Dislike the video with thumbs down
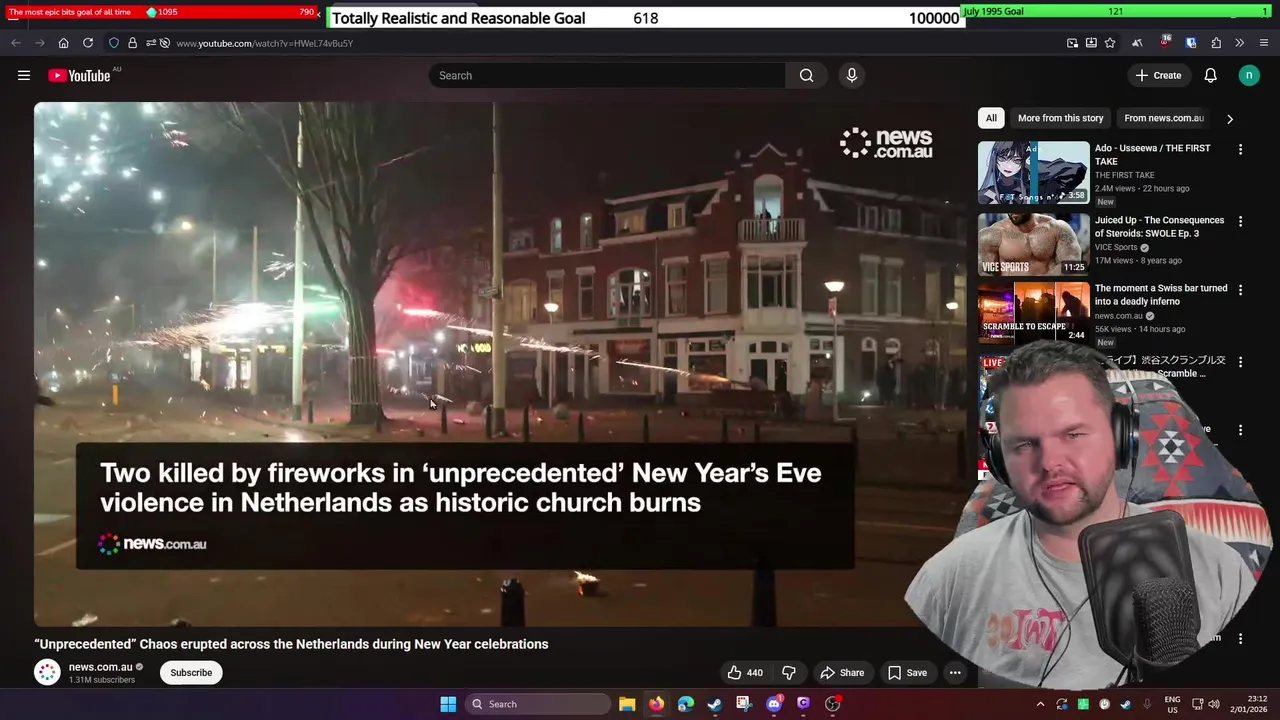Screen dimensions: 1280x720 pyautogui.click(x=789, y=673)
